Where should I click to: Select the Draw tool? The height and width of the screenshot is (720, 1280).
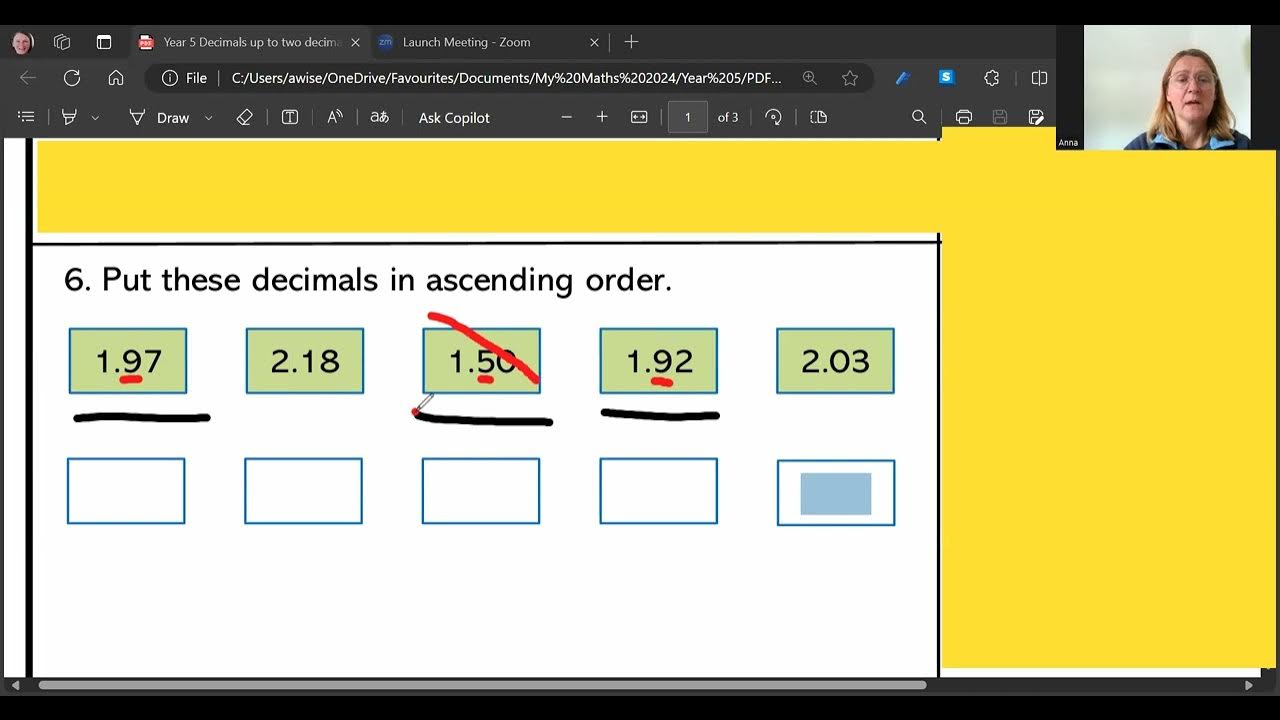point(160,117)
